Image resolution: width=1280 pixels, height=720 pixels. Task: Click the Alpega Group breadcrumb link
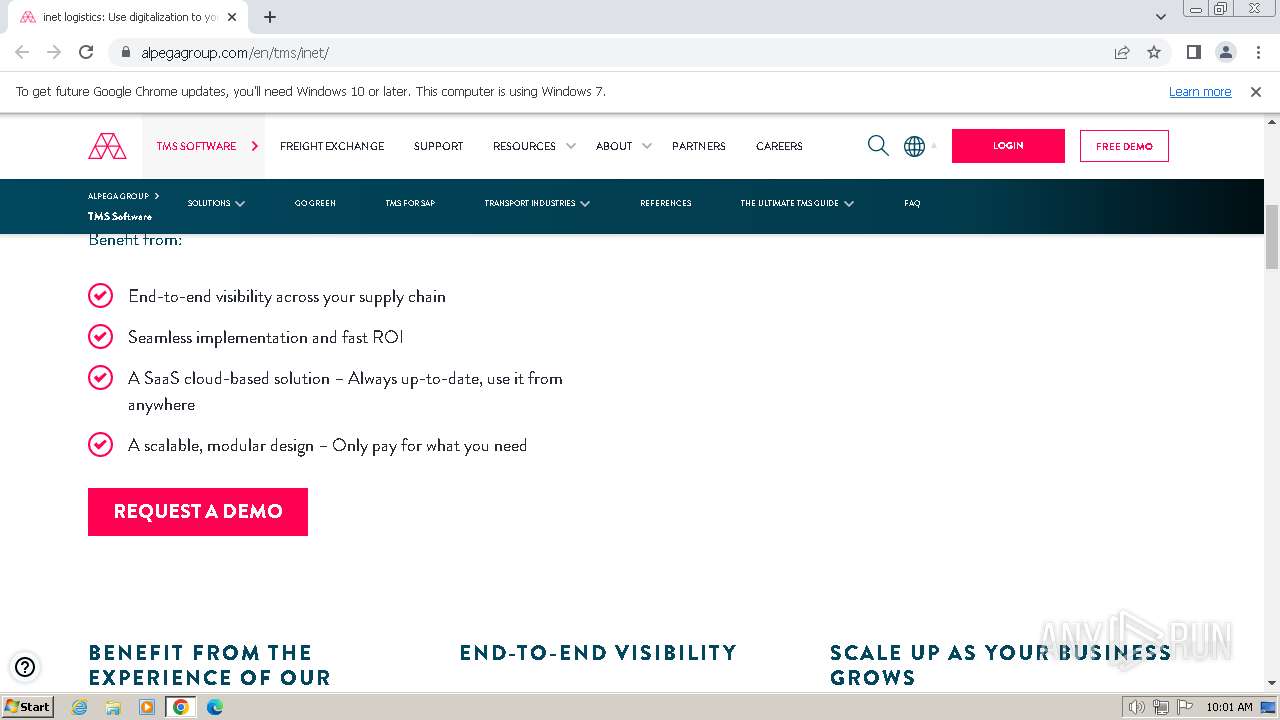point(118,196)
